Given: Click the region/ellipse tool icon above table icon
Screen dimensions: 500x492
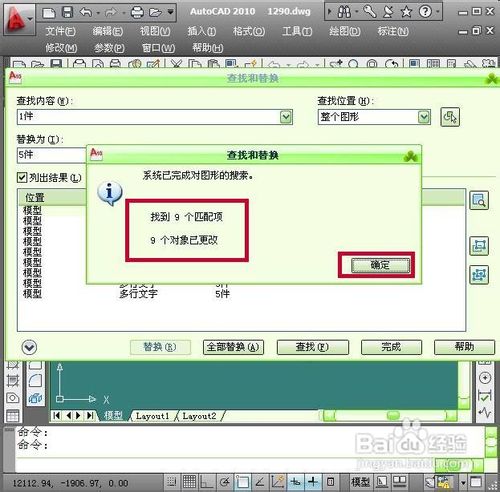Looking at the screenshot, I should pos(13,398).
